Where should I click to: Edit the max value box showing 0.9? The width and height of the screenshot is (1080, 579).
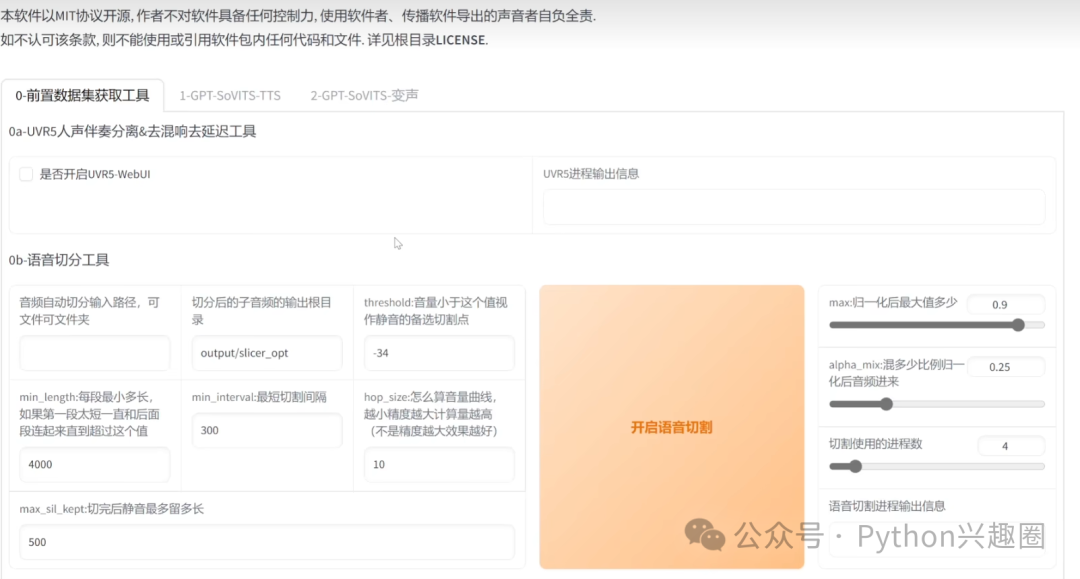coord(1006,303)
